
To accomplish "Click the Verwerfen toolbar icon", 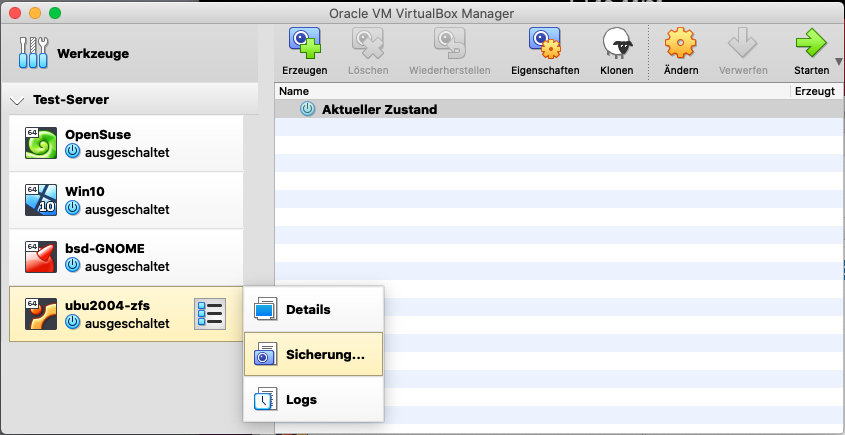I will [x=743, y=44].
